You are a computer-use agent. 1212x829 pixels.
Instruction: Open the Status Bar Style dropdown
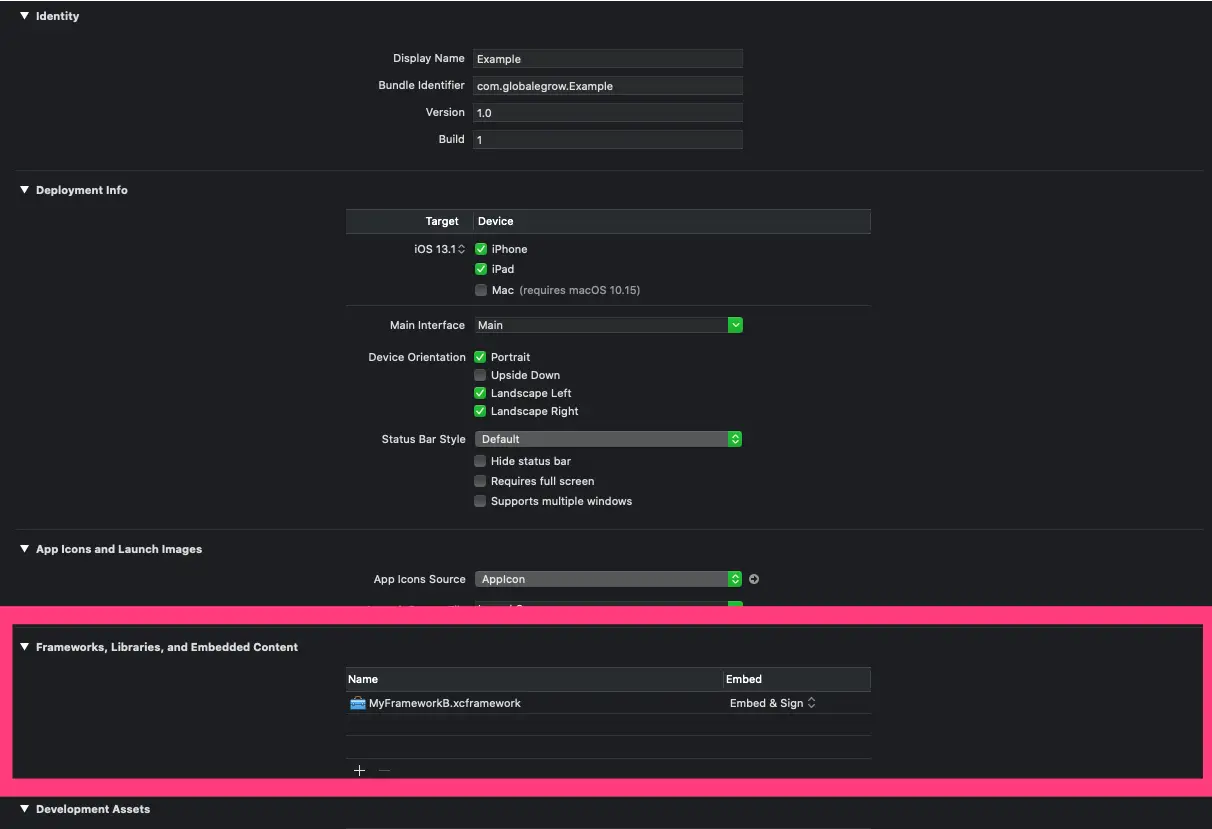coord(608,439)
